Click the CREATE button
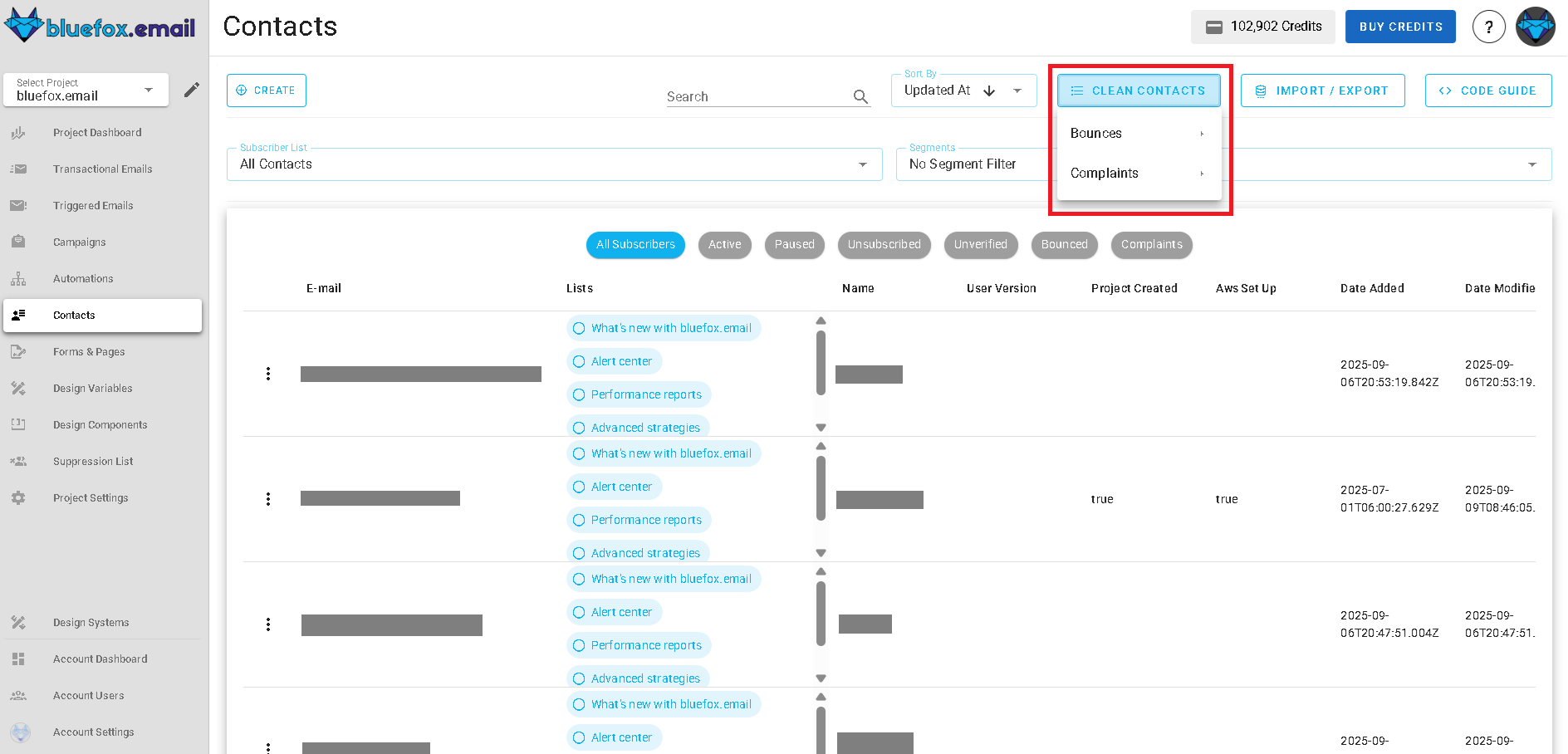 [x=266, y=90]
